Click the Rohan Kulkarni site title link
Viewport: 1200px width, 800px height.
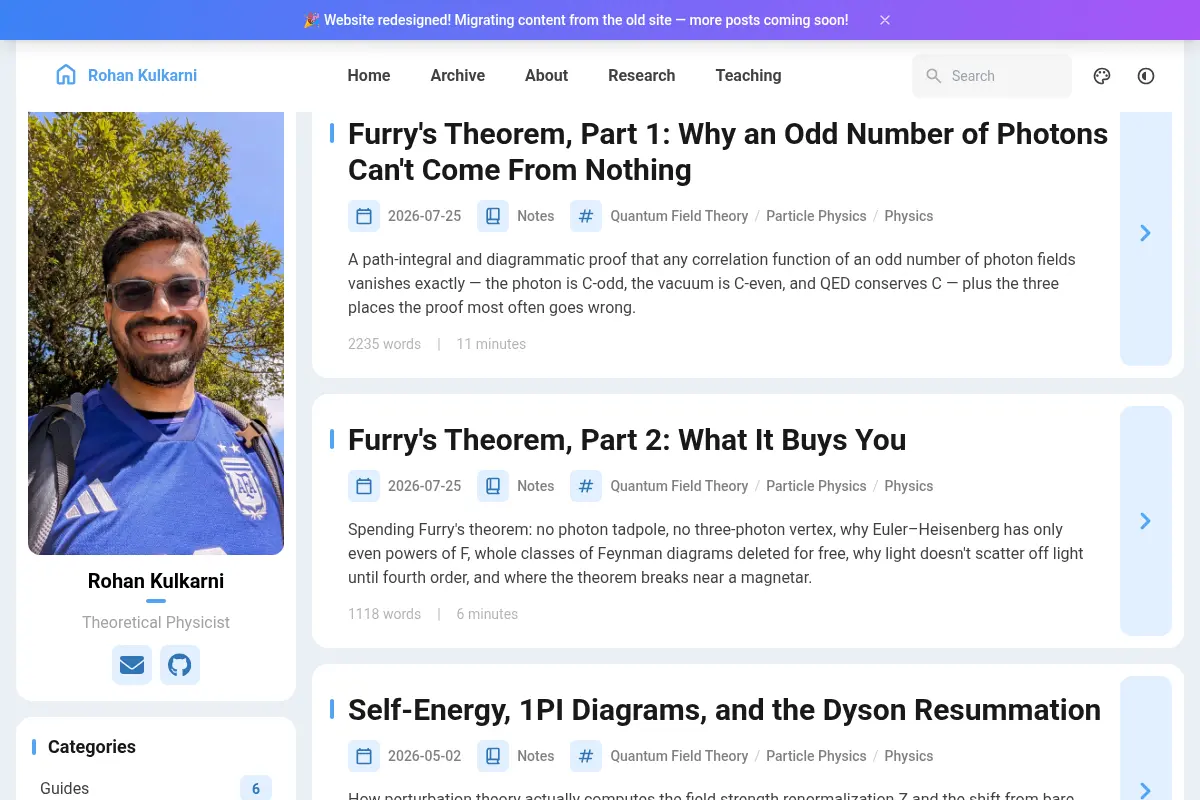142,76
